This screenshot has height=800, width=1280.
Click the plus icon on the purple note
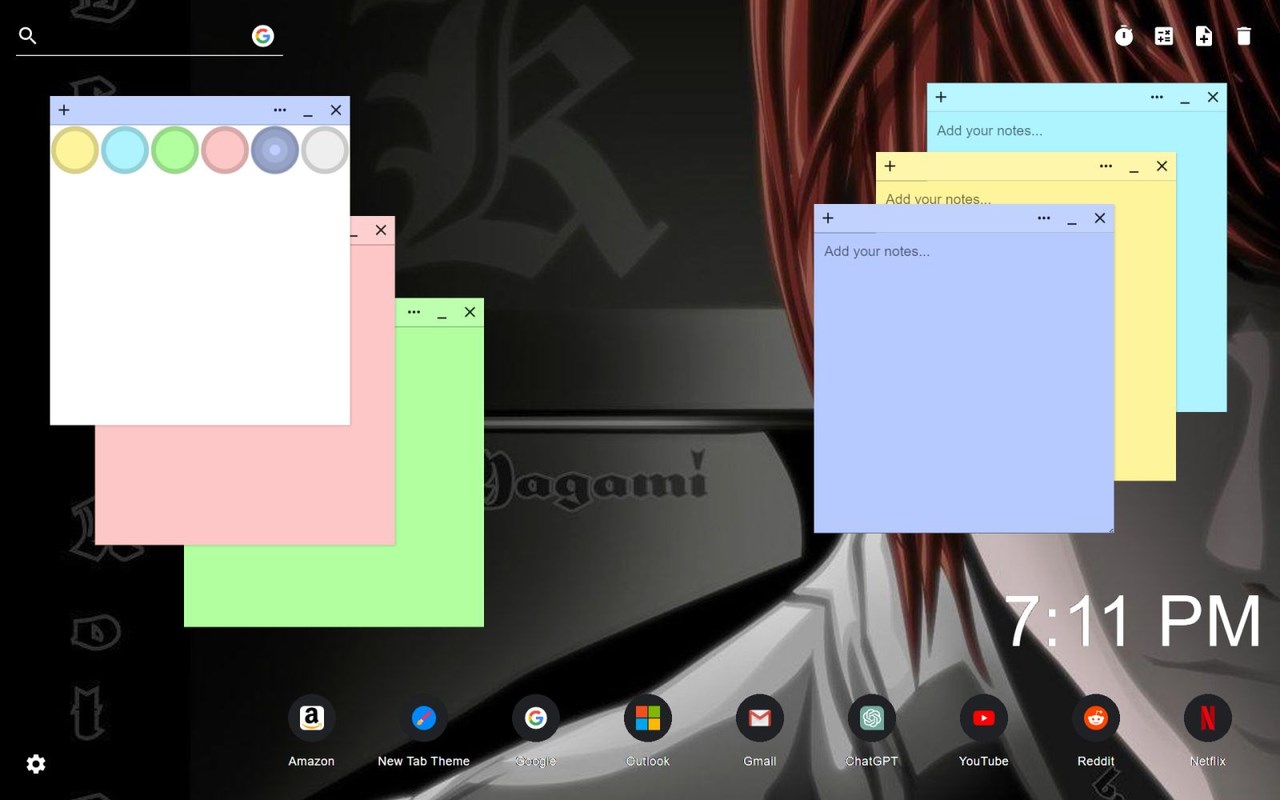[x=828, y=218]
